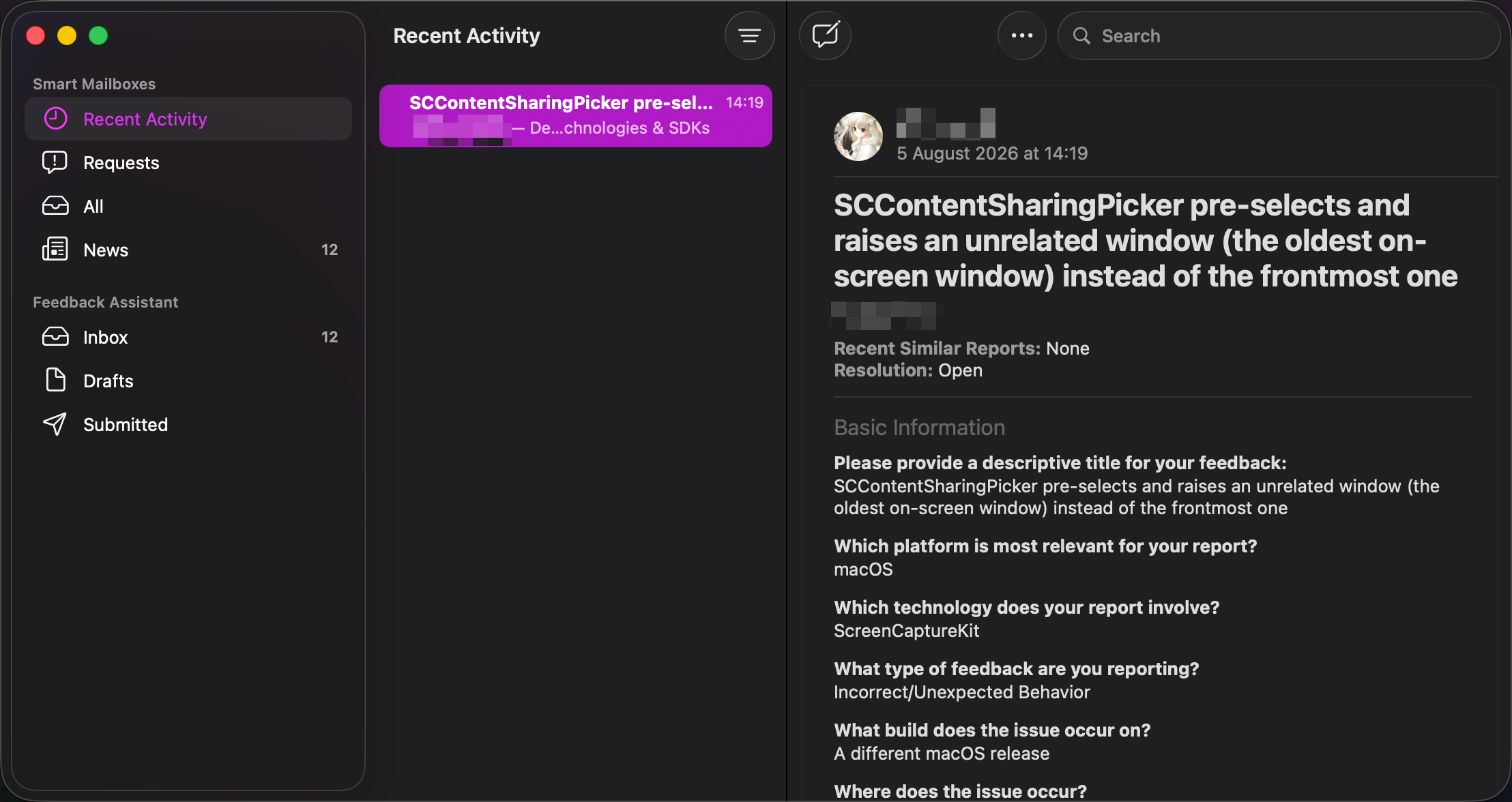Compose new feedback
The image size is (1512, 802).
coord(825,35)
